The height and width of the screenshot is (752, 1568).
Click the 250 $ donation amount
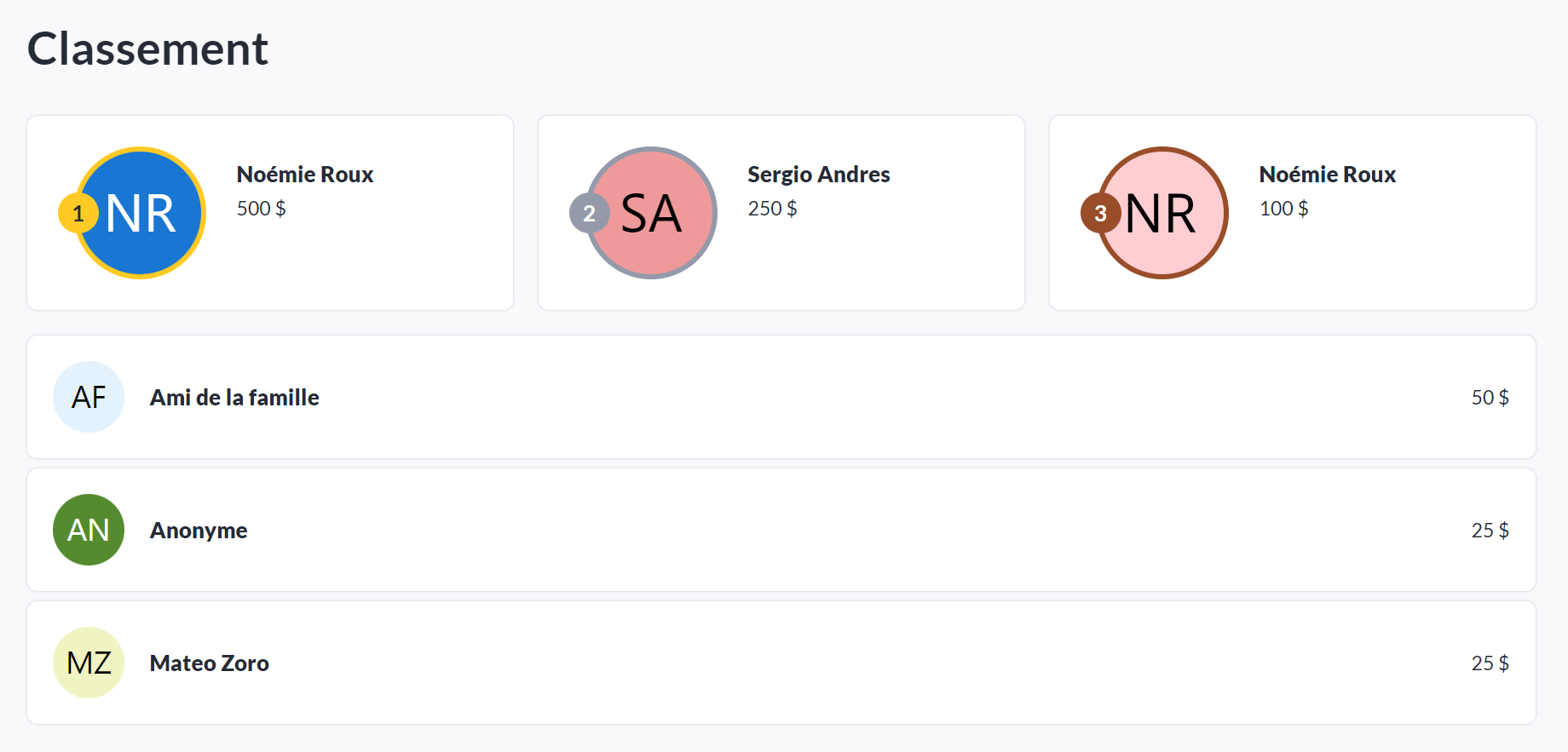tap(772, 209)
